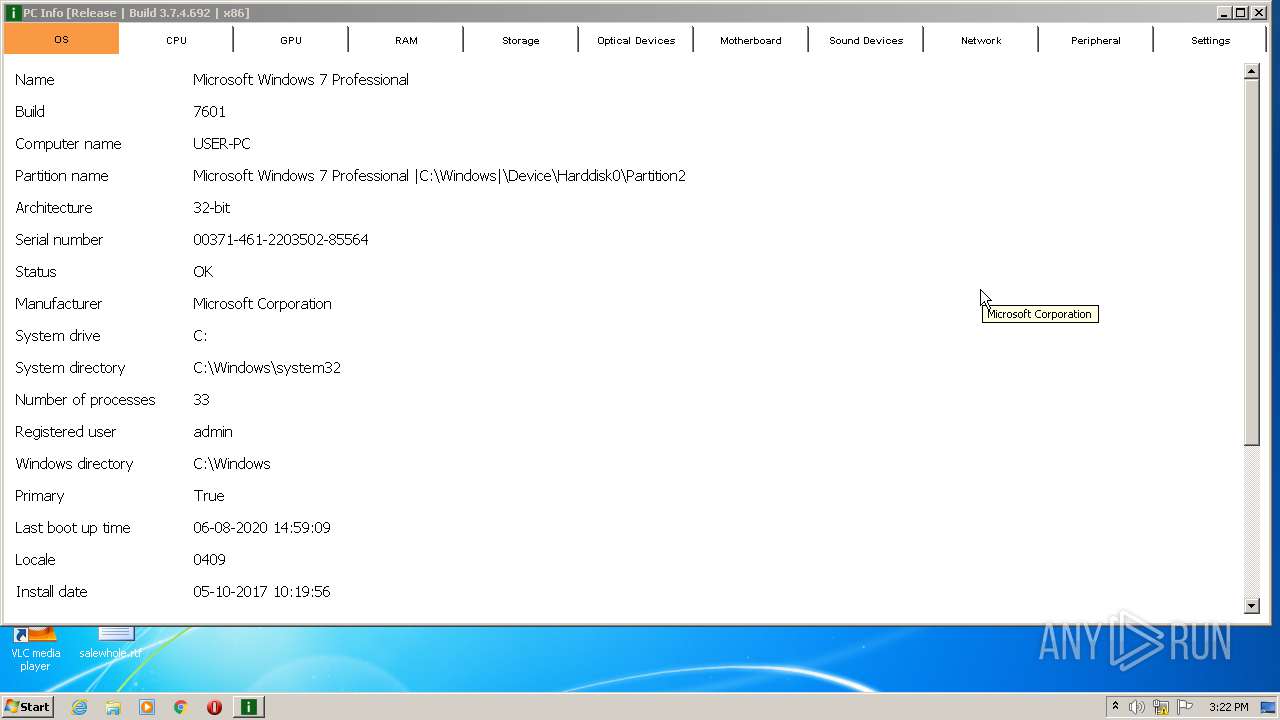This screenshot has width=1280, height=720.
Task: Open the Settings tab
Action: click(x=1210, y=40)
